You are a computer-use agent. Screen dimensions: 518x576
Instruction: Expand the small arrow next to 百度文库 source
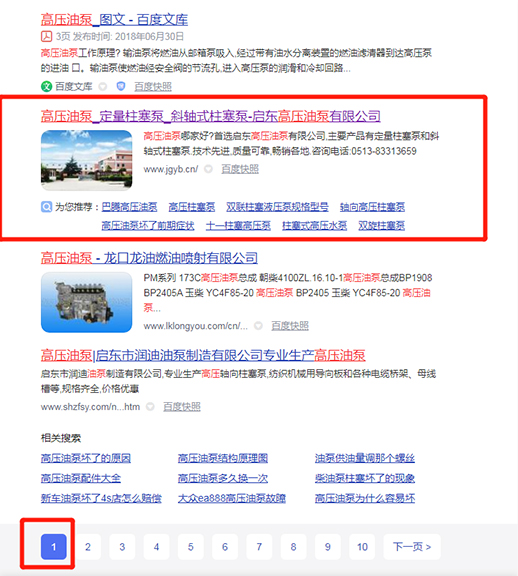click(103, 87)
